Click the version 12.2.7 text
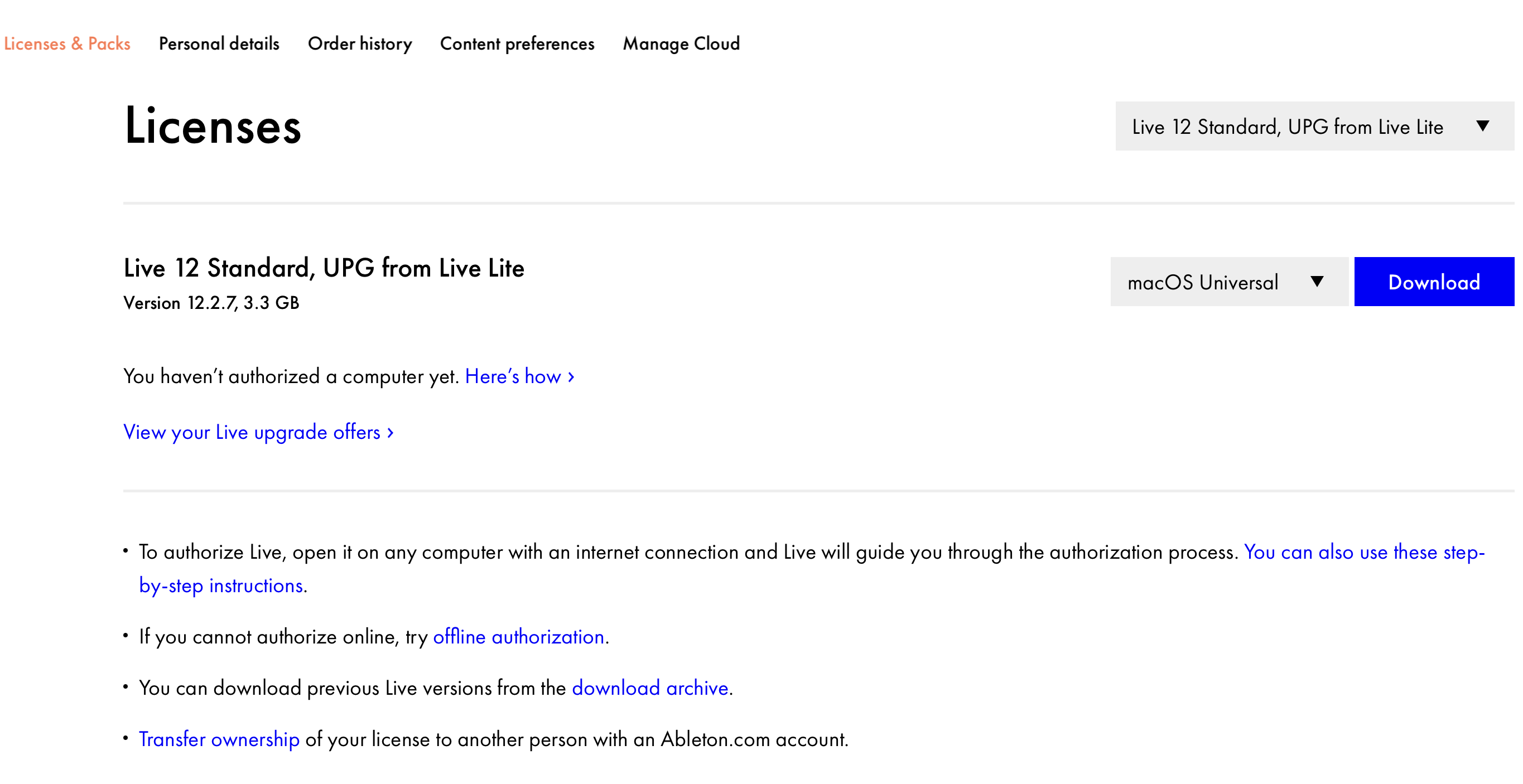Screen dimensions: 1523x784 tap(210, 304)
